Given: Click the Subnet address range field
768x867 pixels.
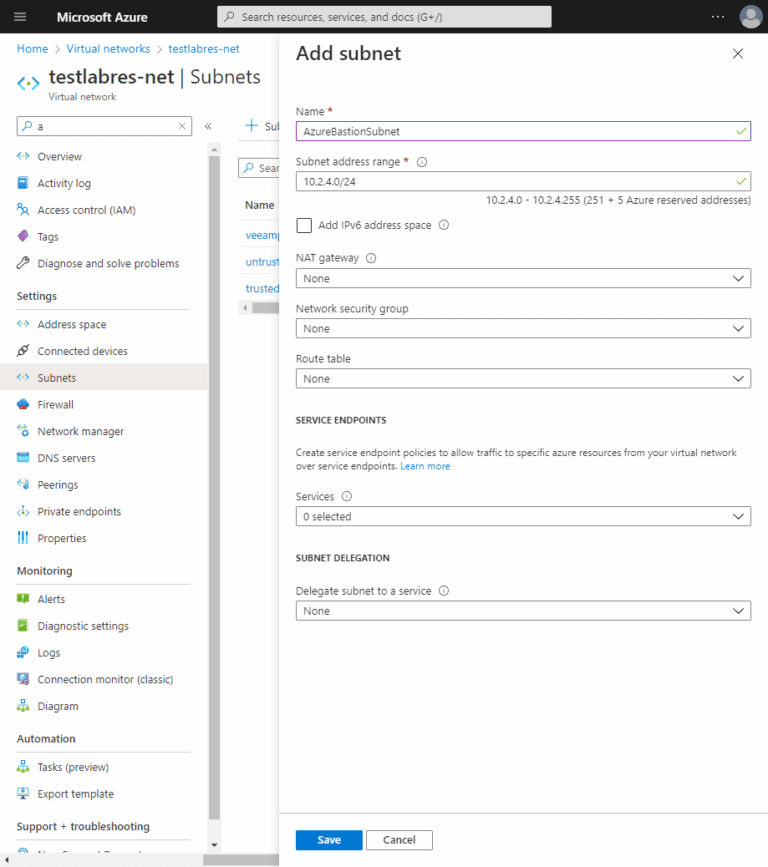Looking at the screenshot, I should 523,182.
